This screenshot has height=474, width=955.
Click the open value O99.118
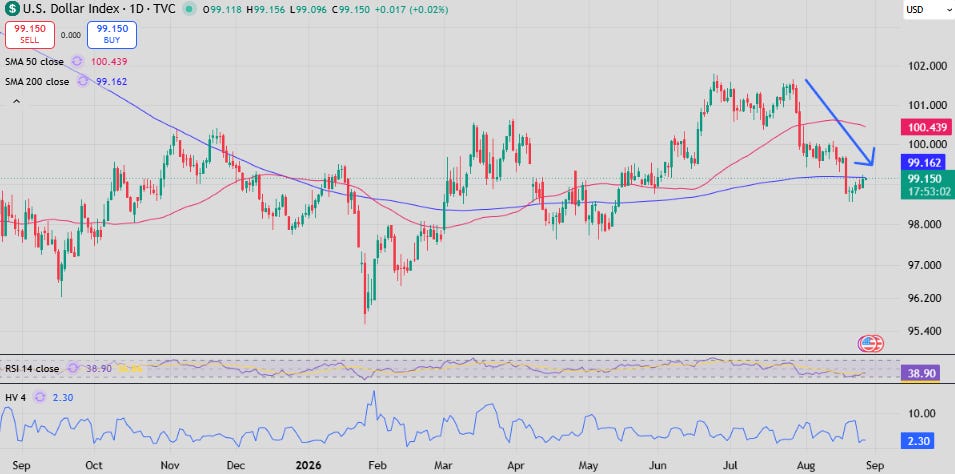(224, 10)
